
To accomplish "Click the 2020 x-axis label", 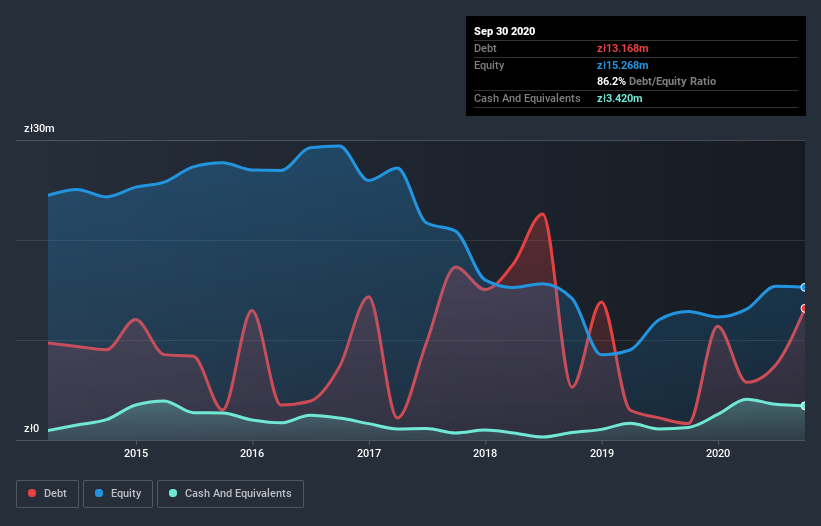I will tap(718, 453).
